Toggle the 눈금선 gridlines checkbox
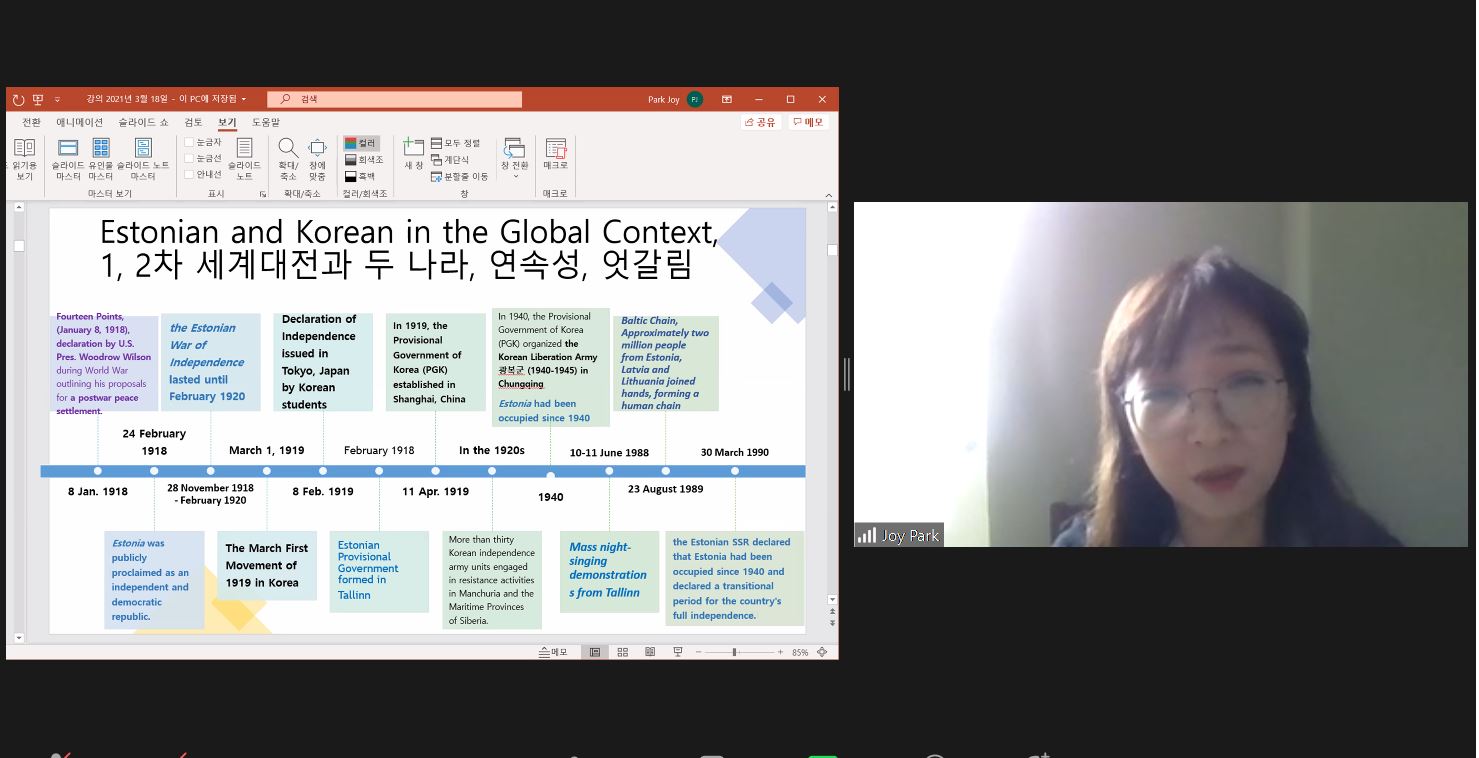The image size is (1479, 758). coord(189,158)
